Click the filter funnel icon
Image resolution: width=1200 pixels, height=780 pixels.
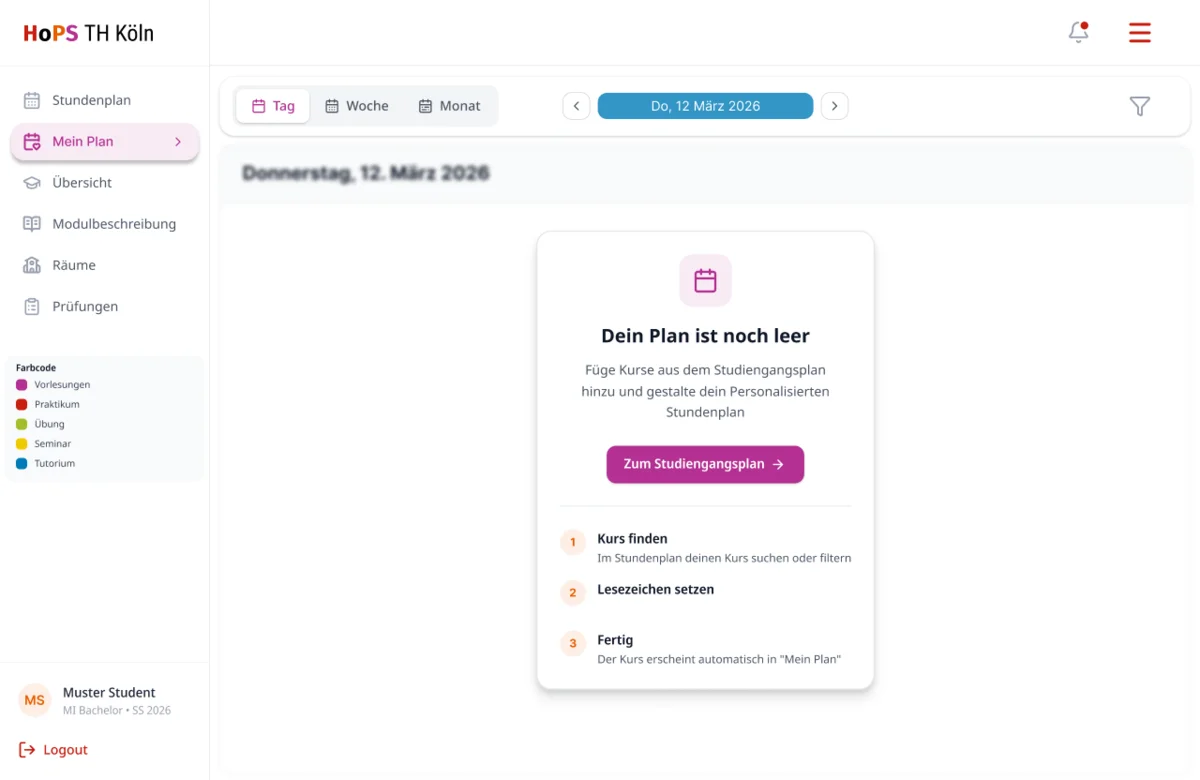(x=1139, y=106)
